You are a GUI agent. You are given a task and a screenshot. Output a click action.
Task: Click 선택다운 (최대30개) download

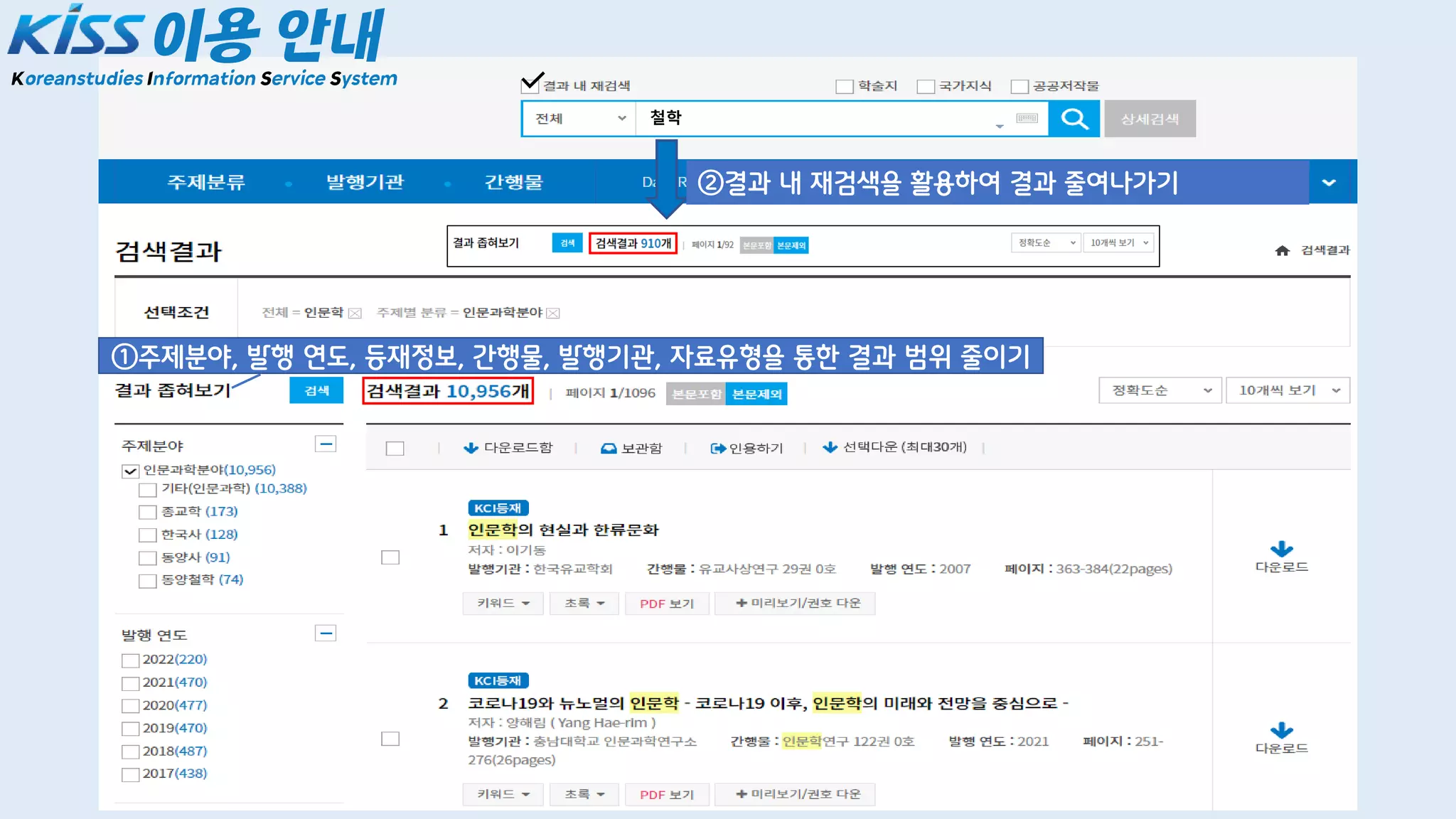(x=894, y=447)
